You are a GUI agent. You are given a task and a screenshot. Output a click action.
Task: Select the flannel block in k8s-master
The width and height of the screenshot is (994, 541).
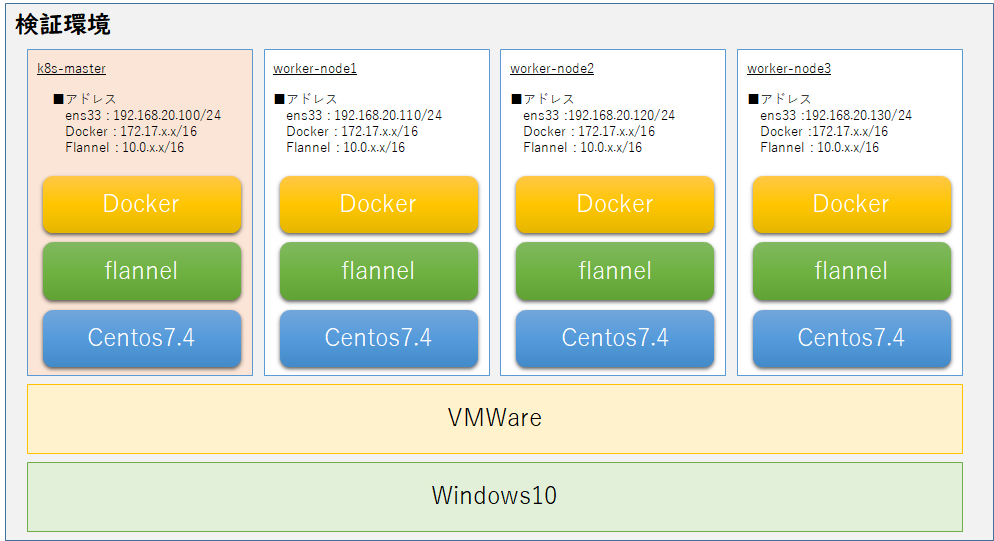[x=142, y=271]
